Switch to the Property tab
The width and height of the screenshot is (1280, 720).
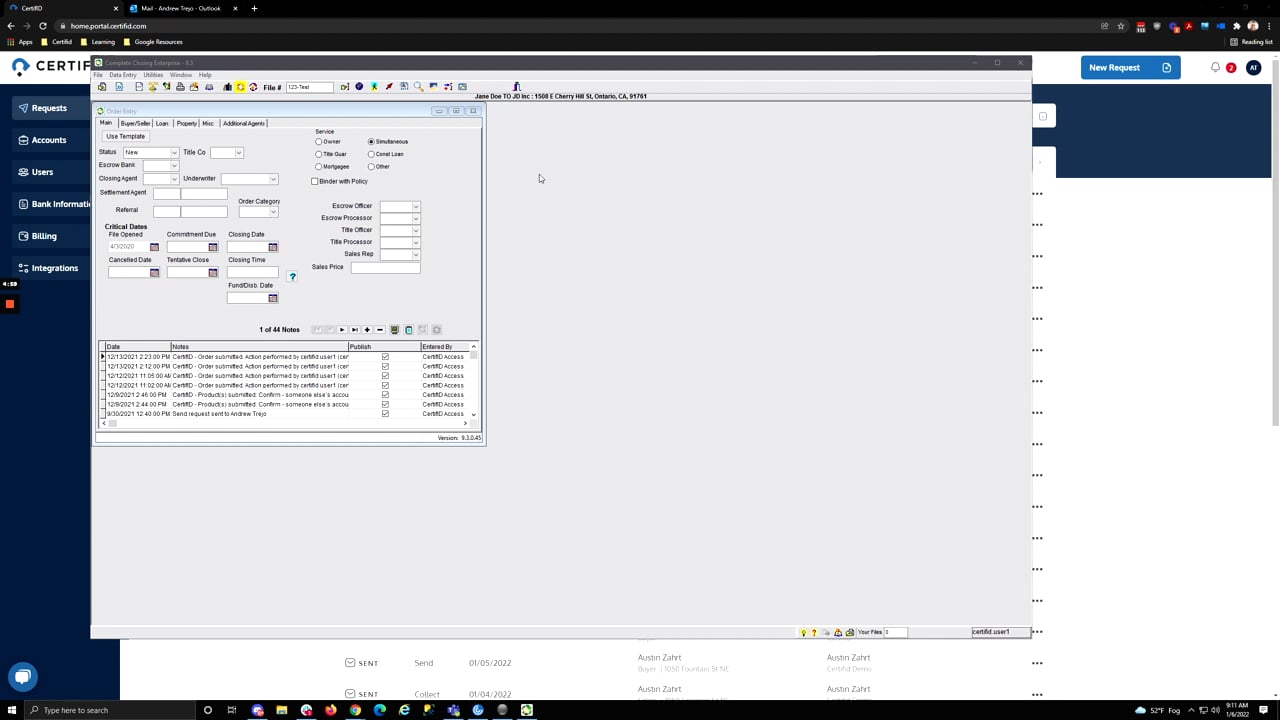[187, 123]
